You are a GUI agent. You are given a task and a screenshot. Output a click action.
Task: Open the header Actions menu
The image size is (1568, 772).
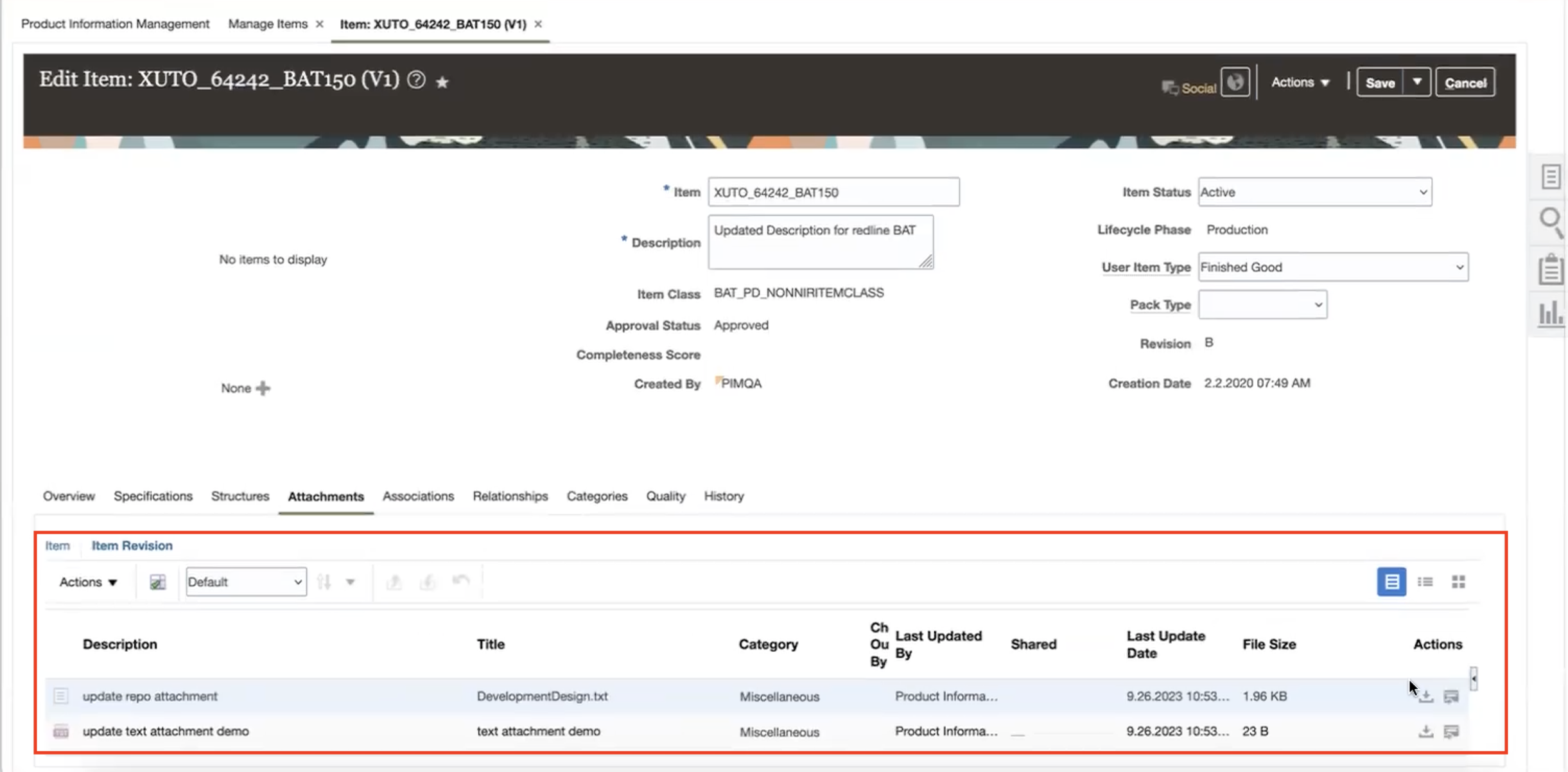1300,82
